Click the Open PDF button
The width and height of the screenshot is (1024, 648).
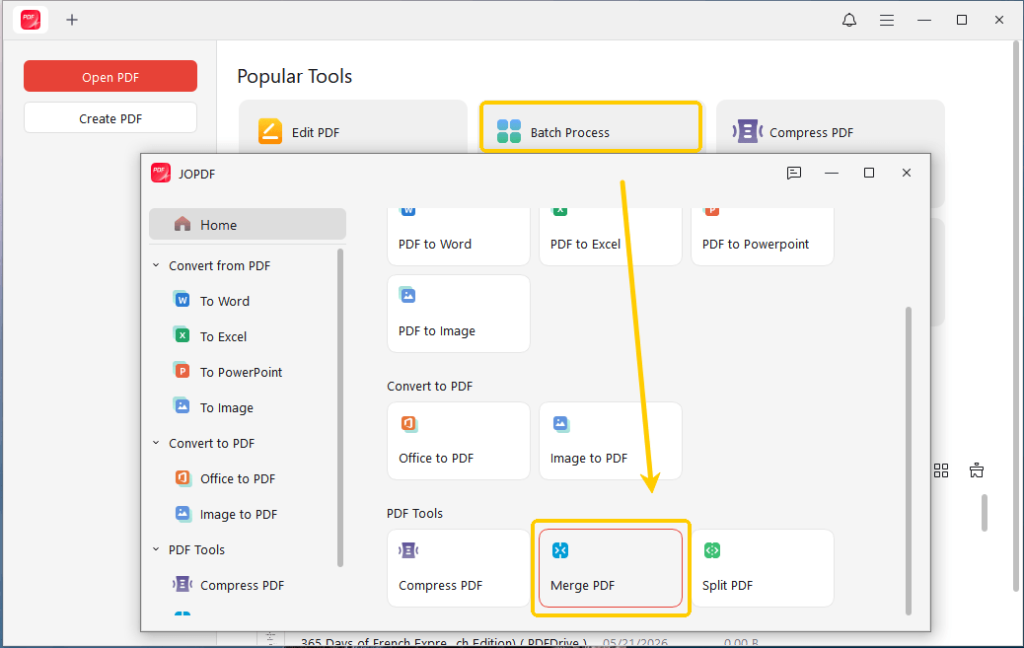point(110,76)
